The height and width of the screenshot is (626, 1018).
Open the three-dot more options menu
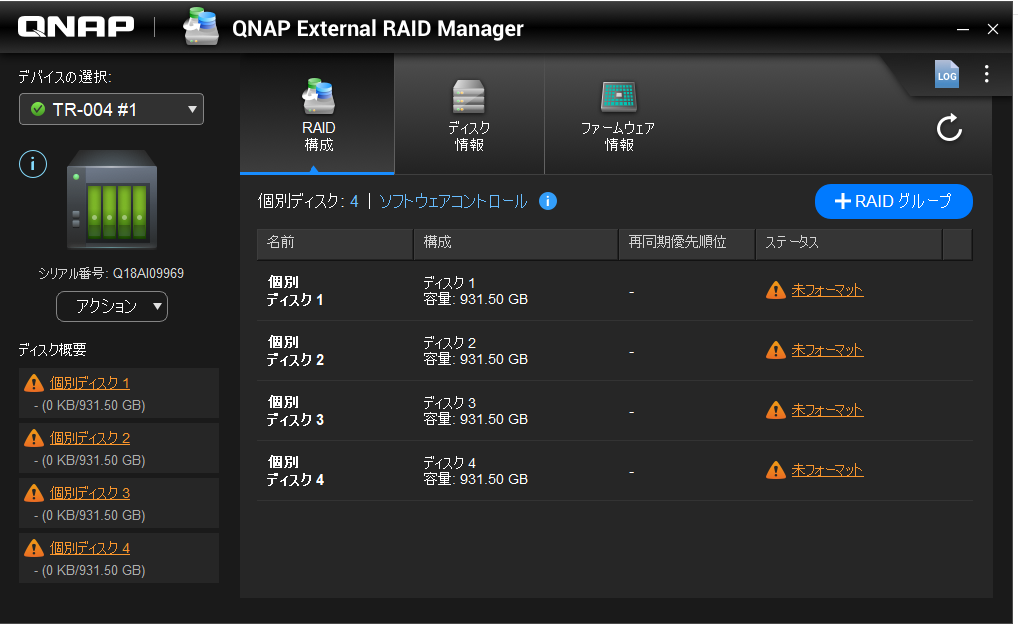point(986,74)
